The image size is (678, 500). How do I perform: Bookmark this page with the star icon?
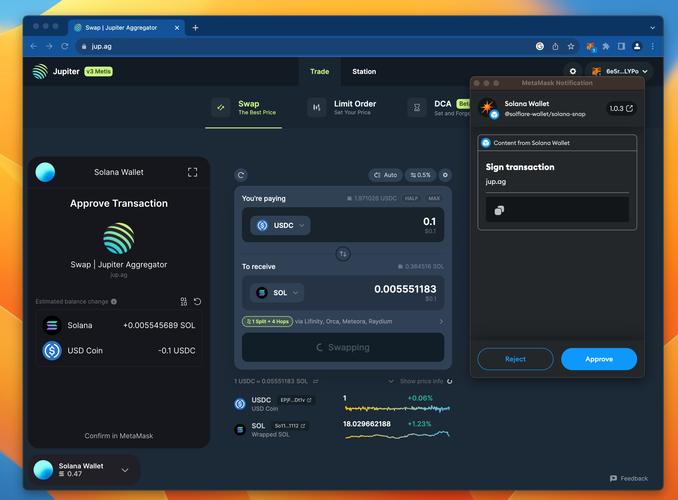(571, 46)
